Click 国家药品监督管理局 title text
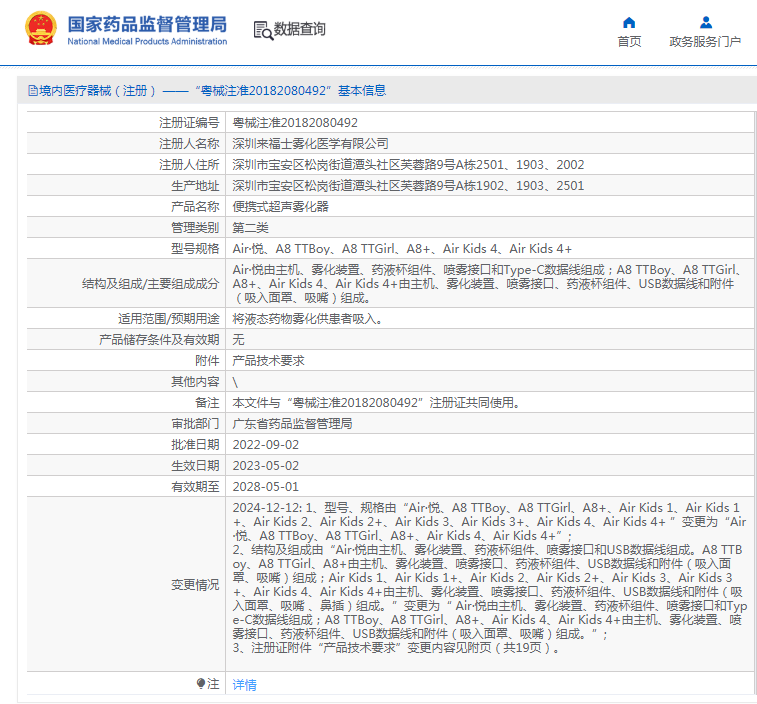The width and height of the screenshot is (757, 704). tap(147, 24)
